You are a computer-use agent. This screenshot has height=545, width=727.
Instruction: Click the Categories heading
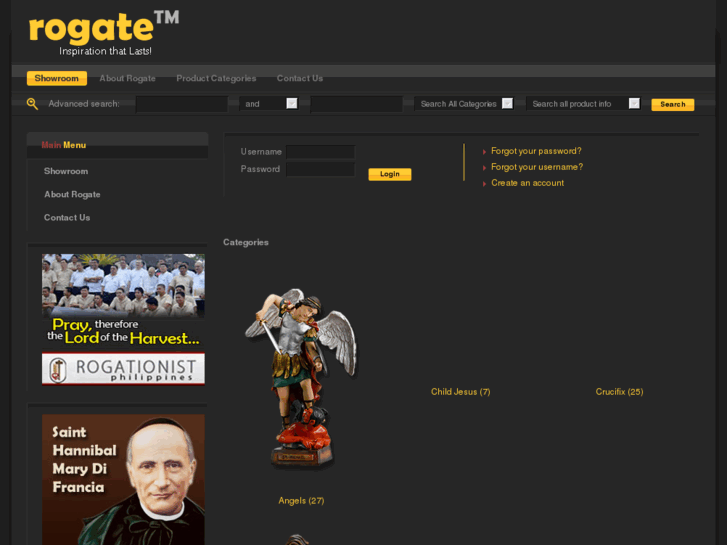pos(246,242)
